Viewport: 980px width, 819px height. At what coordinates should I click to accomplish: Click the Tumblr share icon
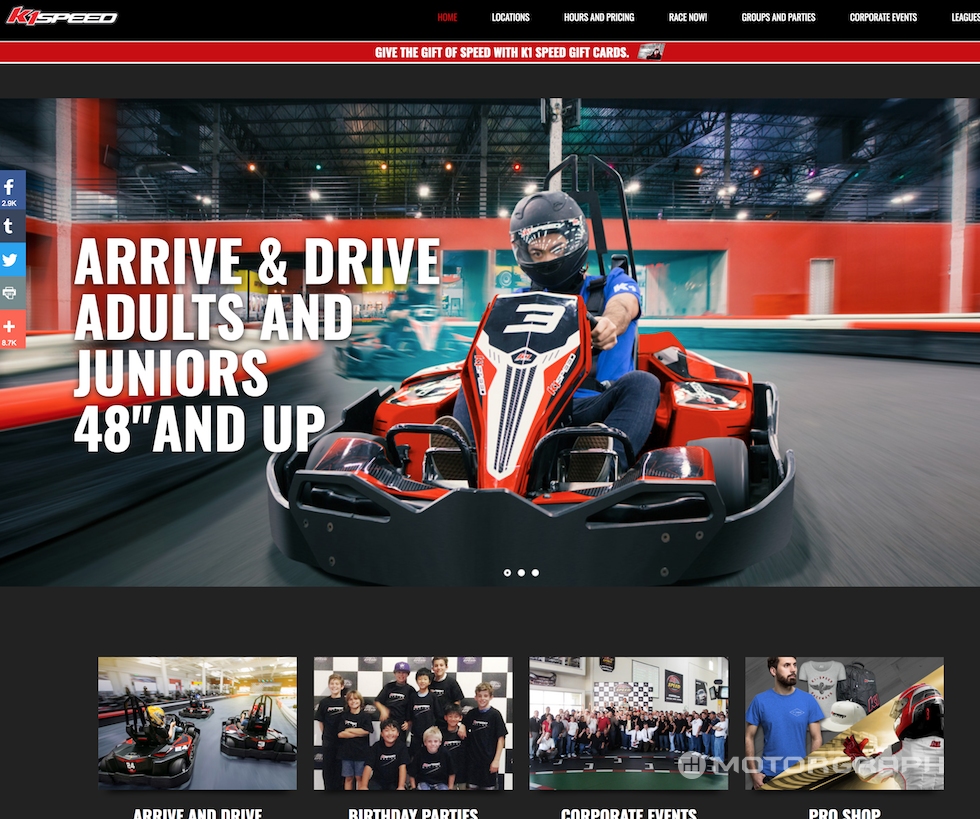point(10,225)
